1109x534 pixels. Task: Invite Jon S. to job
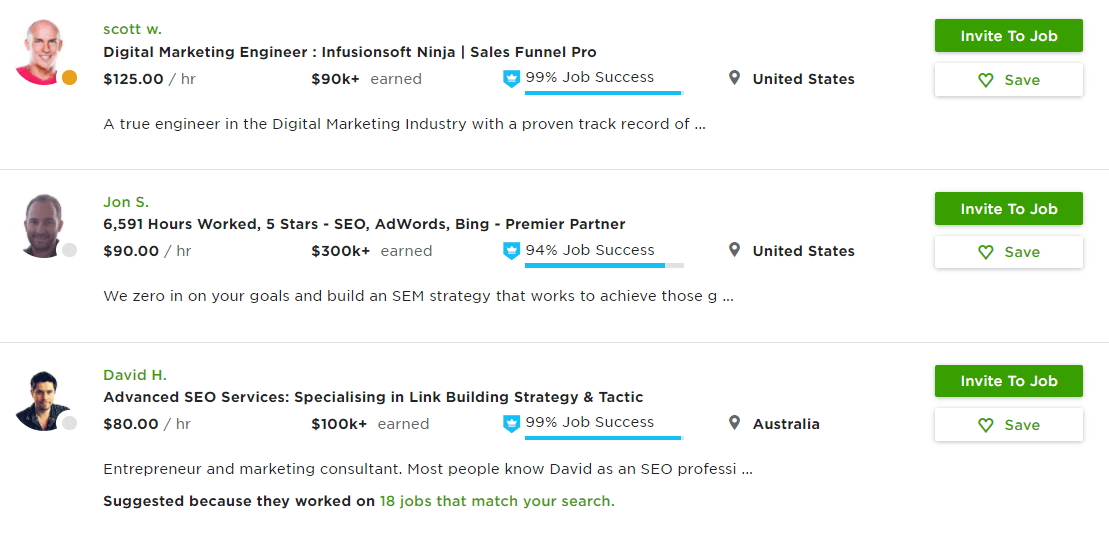coord(1008,209)
